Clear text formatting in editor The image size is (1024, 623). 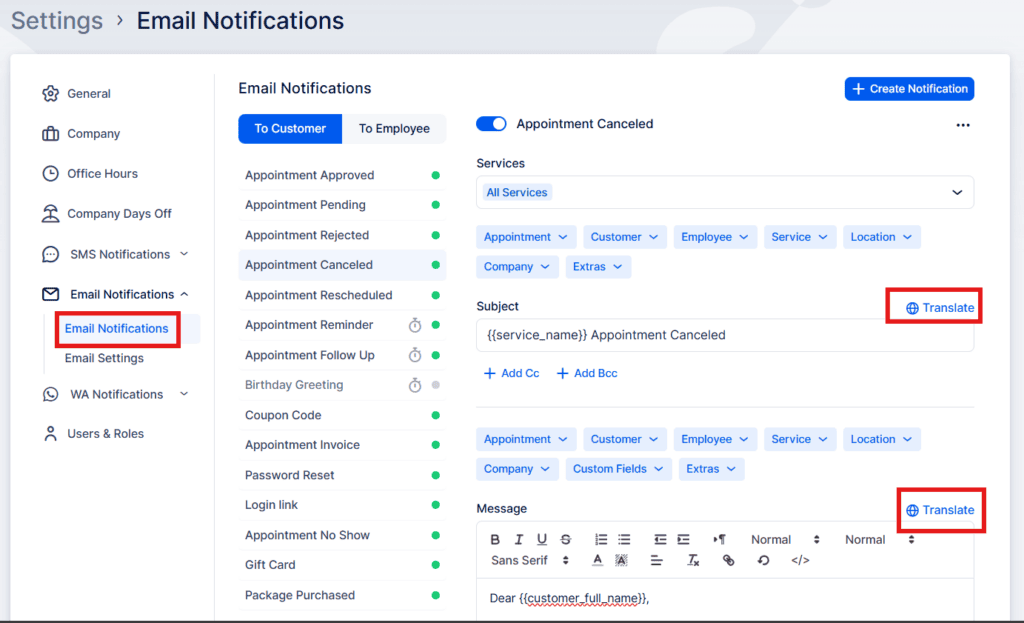click(693, 560)
